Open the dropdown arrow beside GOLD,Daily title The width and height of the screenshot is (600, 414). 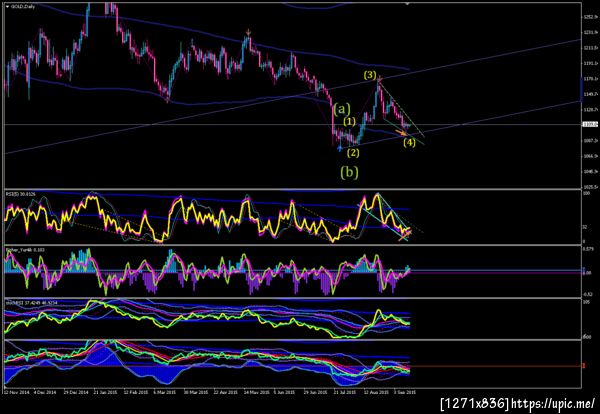tap(7, 7)
